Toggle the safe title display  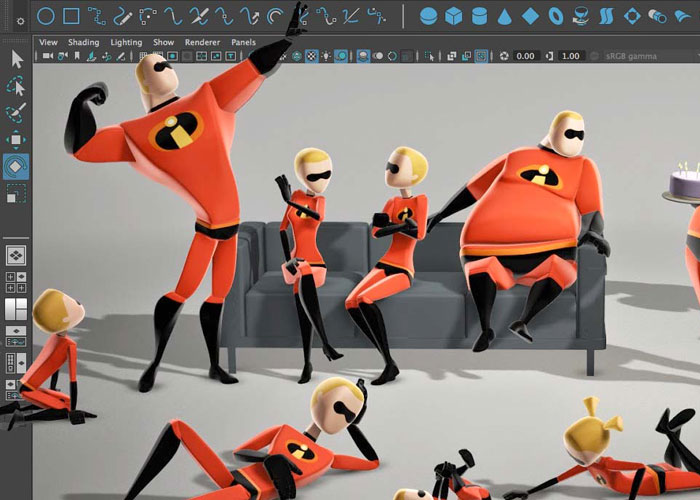click(230, 56)
